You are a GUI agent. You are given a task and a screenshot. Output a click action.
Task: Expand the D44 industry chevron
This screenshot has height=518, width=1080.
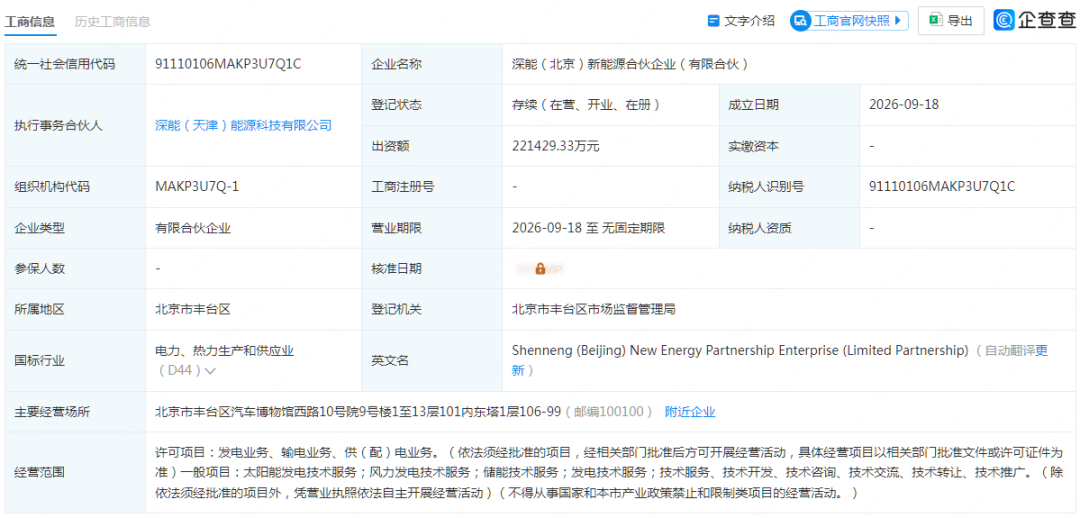click(x=211, y=371)
